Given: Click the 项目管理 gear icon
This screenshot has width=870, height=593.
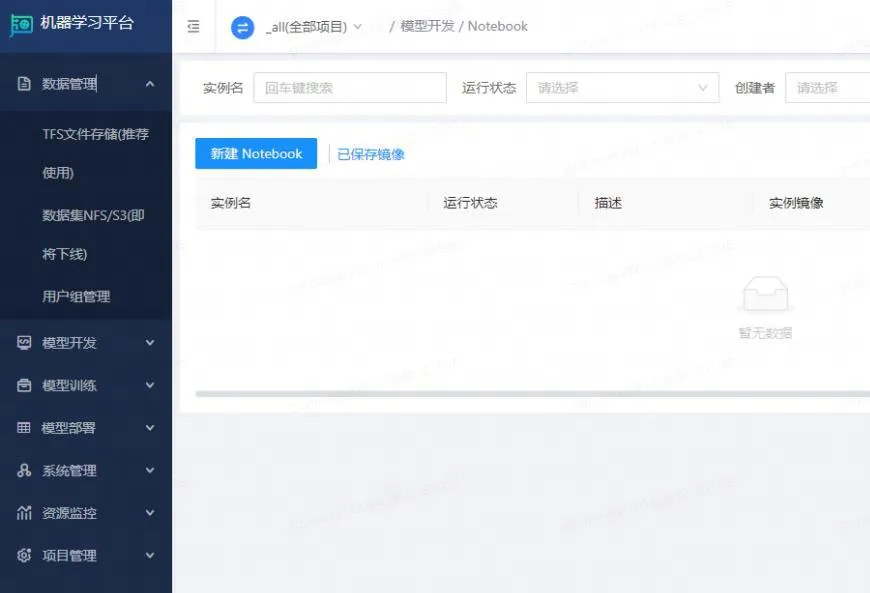Looking at the screenshot, I should point(25,555).
